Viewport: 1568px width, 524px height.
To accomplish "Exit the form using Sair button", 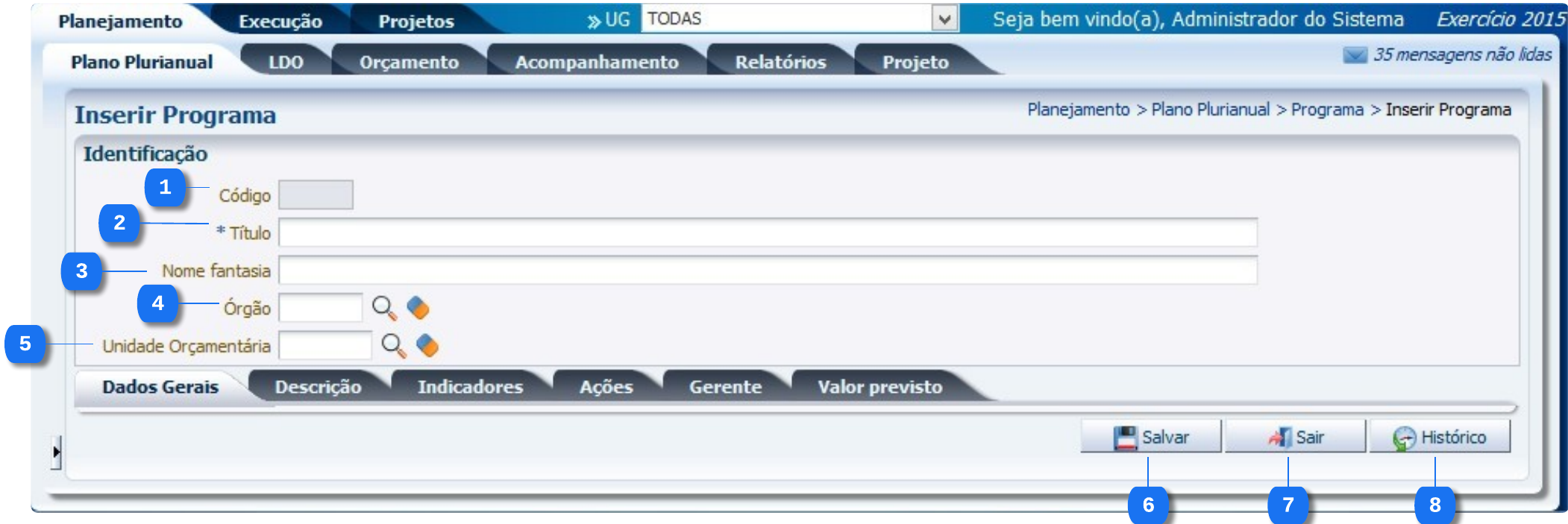I will pyautogui.click(x=1295, y=437).
